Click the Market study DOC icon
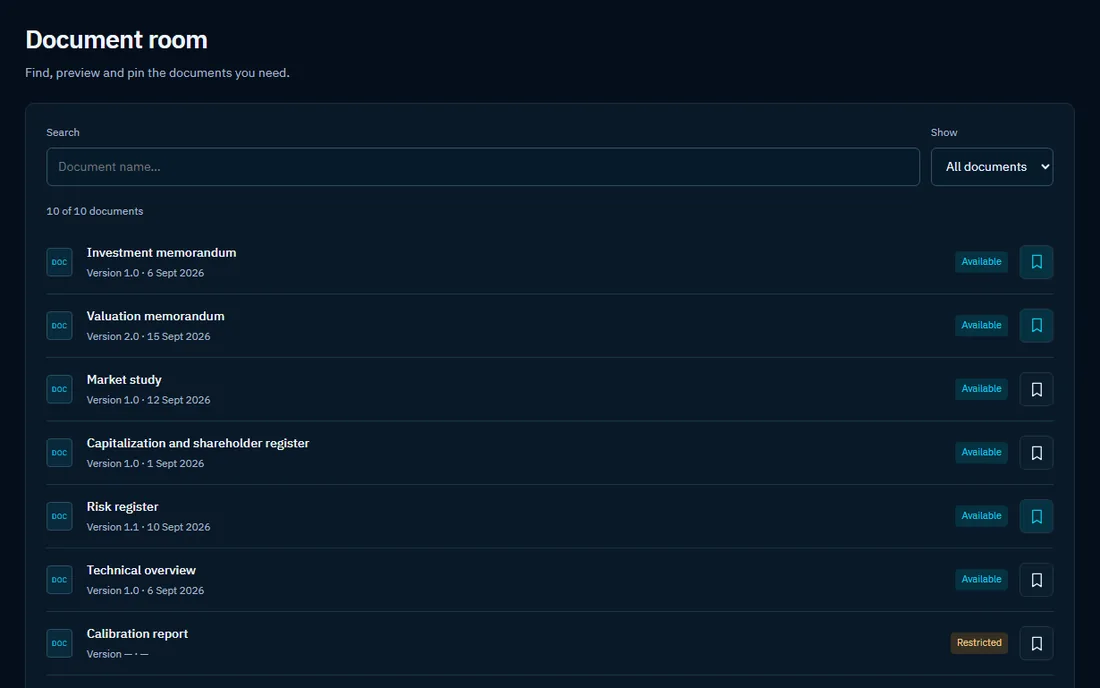This screenshot has width=1100, height=688. pyautogui.click(x=60, y=389)
